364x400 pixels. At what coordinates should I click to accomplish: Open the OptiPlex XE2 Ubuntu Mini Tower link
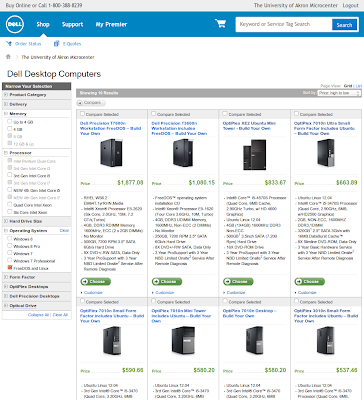coord(249,126)
